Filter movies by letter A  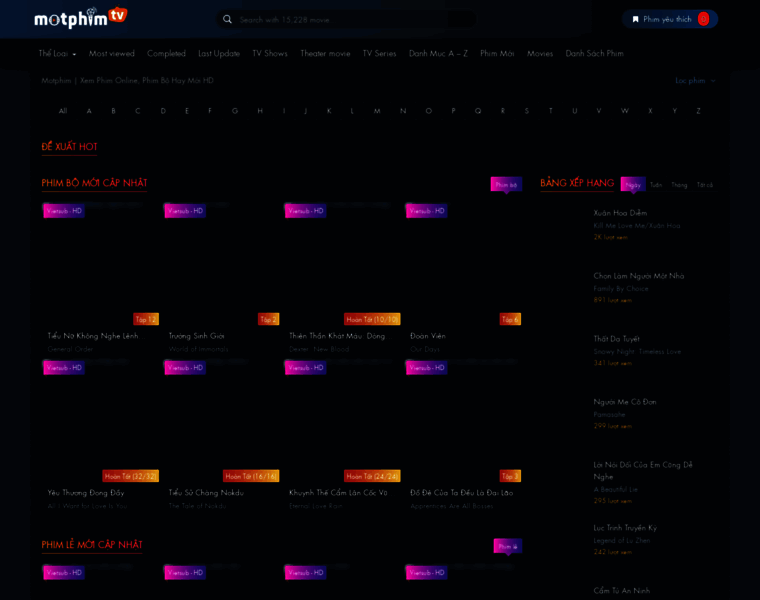click(x=89, y=111)
